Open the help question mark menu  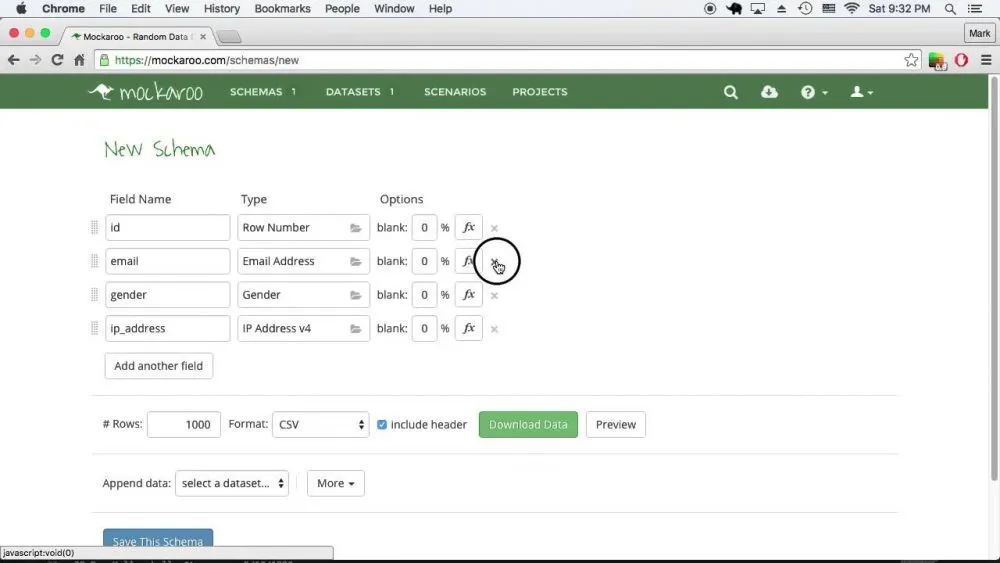[x=813, y=92]
